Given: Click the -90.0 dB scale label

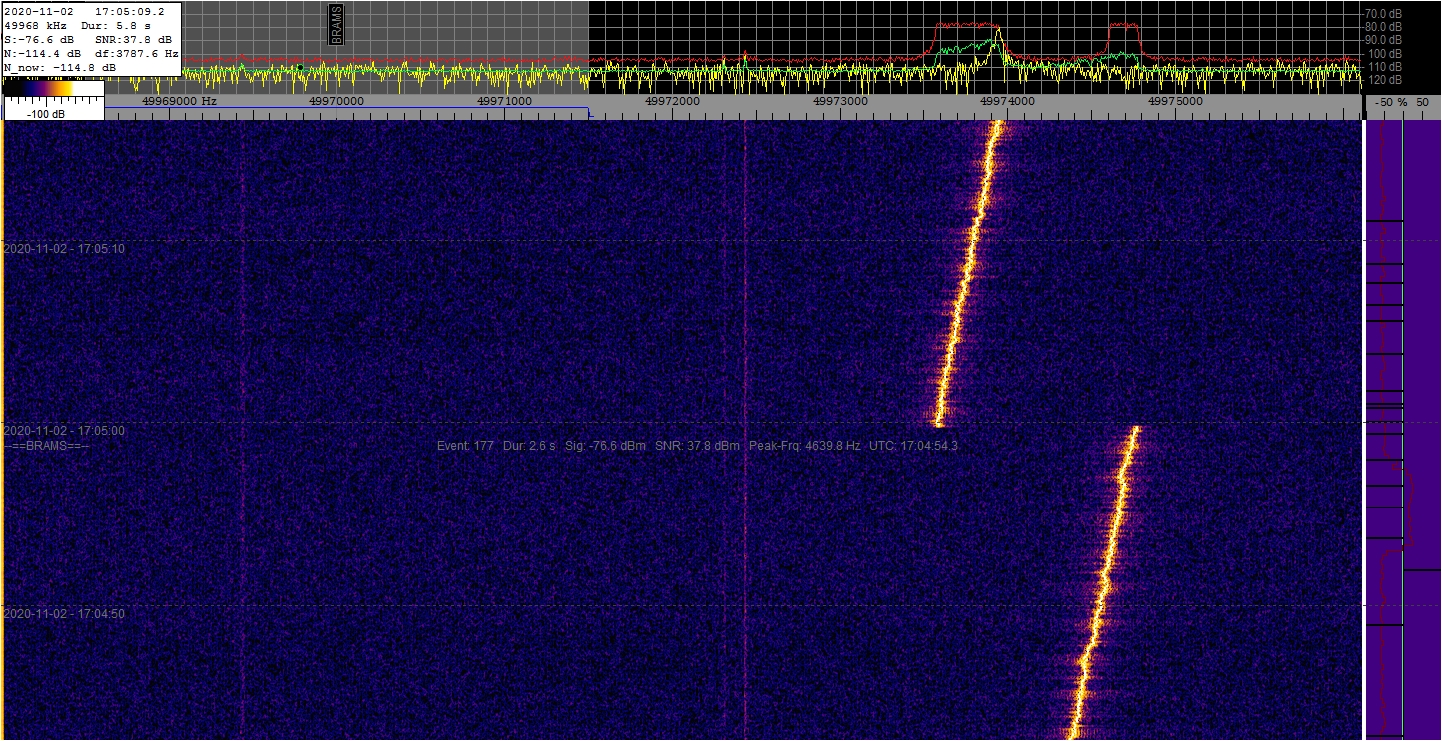Looking at the screenshot, I should tap(1383, 40).
